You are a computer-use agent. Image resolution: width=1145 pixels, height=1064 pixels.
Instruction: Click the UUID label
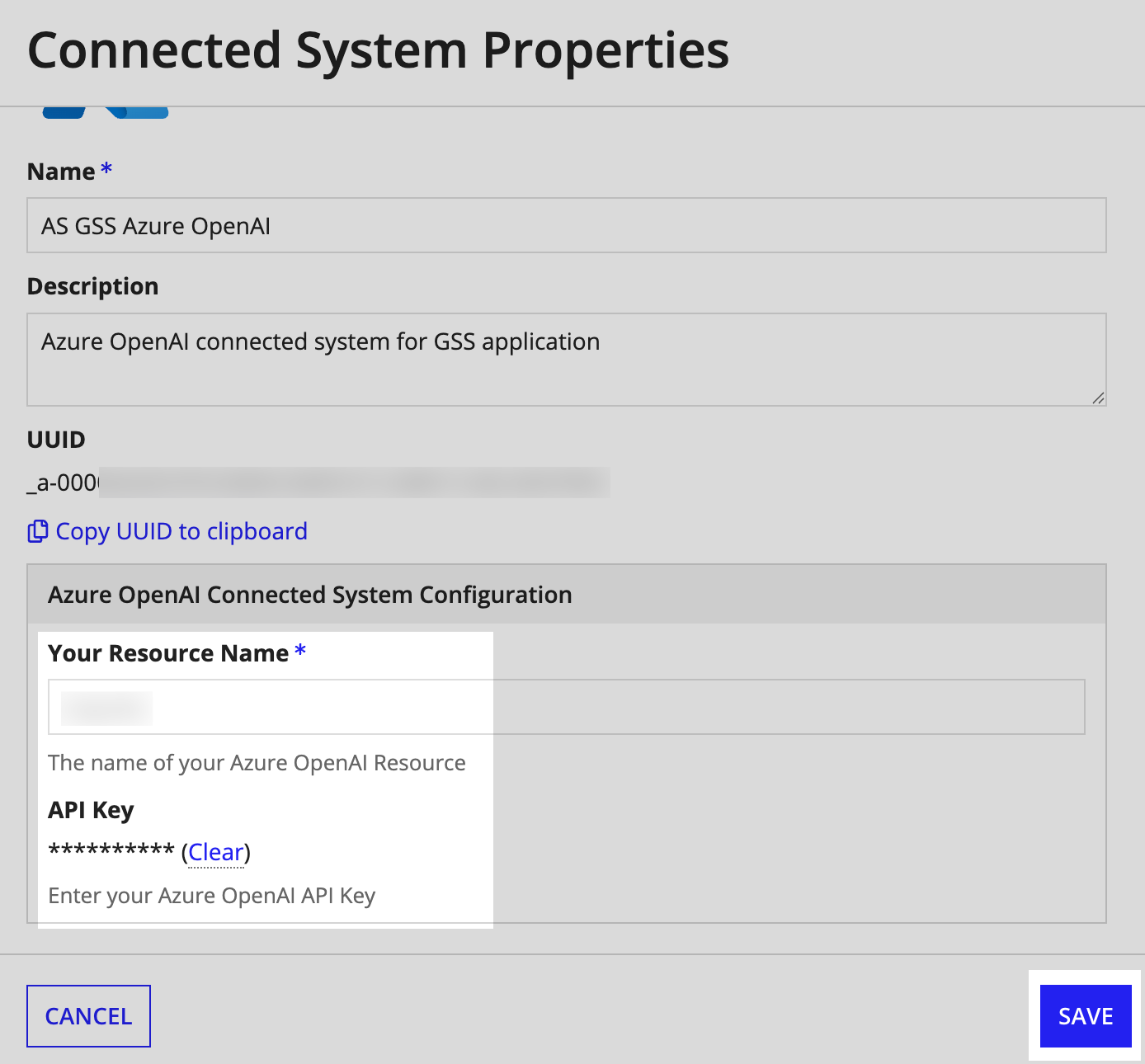click(56, 440)
